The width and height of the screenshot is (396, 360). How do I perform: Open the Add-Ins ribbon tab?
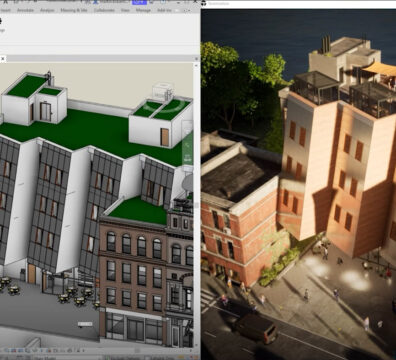click(164, 10)
